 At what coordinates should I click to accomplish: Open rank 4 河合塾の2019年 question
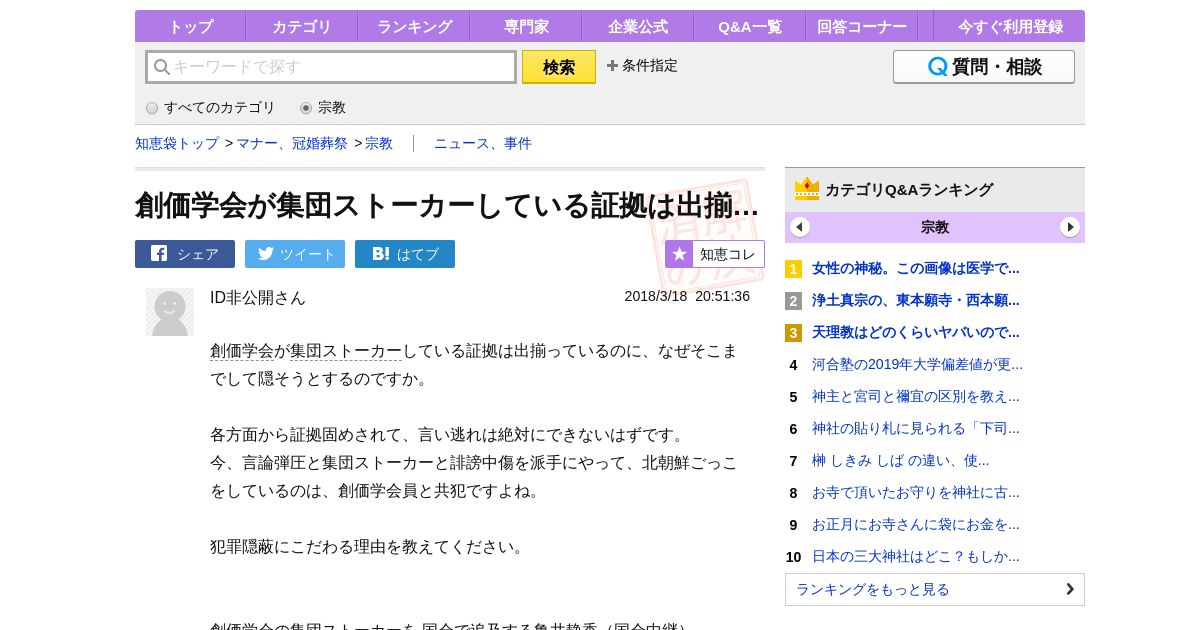917,364
